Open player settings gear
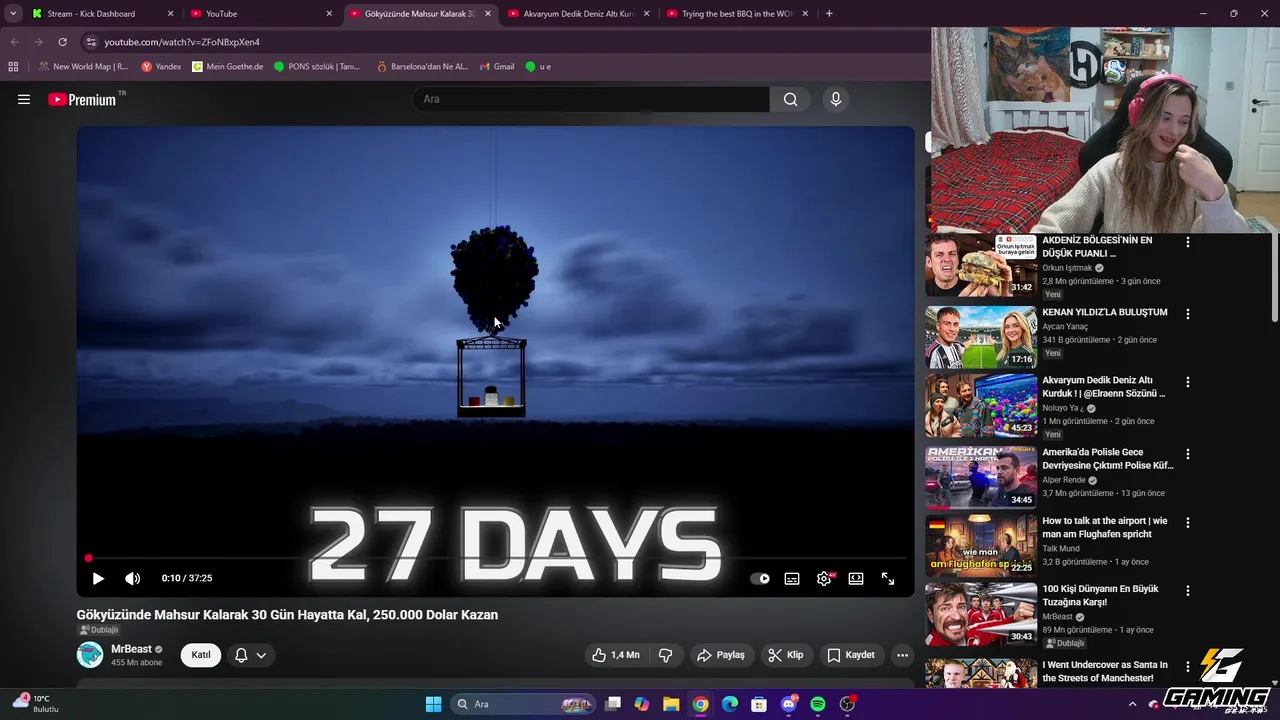 pyautogui.click(x=824, y=578)
